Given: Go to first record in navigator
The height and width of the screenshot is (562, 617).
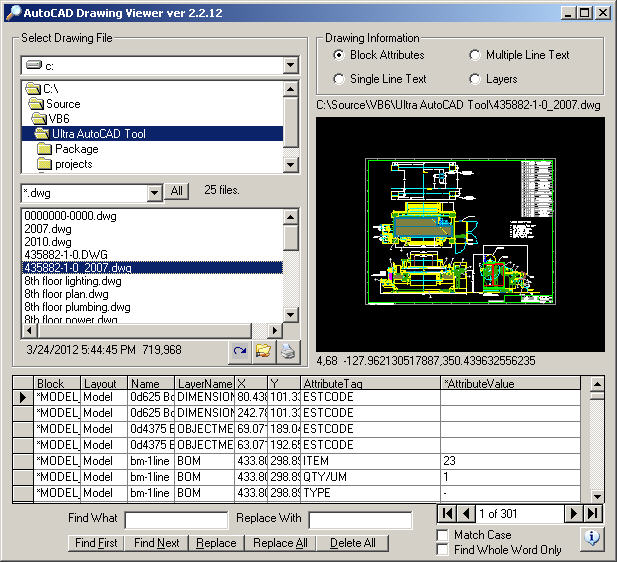Looking at the screenshot, I should point(446,513).
